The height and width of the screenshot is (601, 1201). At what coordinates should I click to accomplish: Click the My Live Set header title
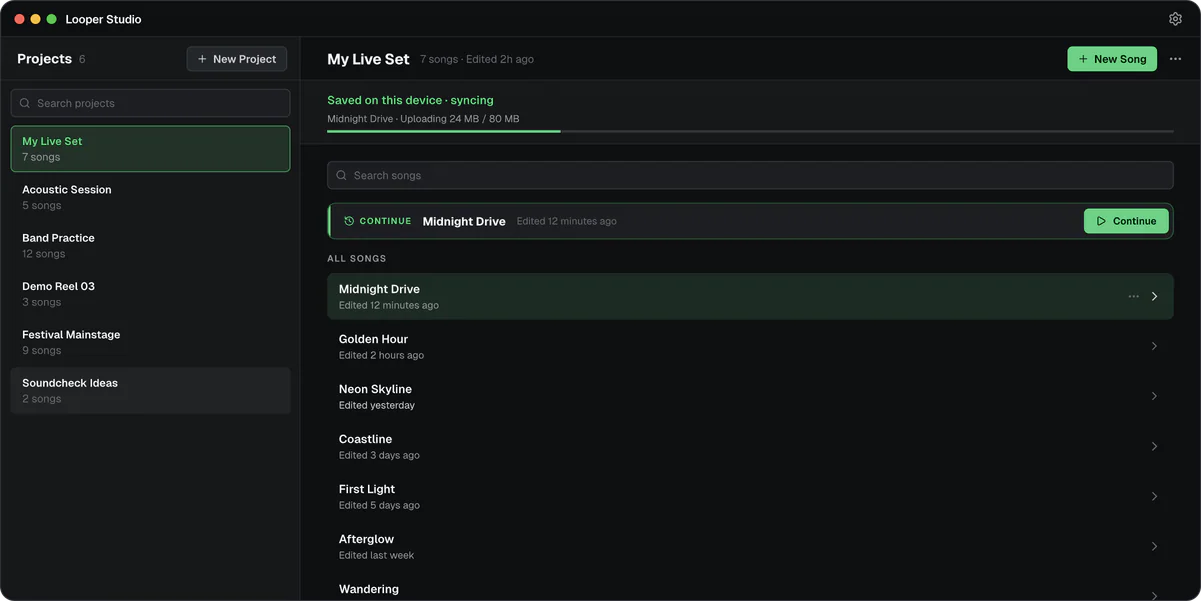click(368, 59)
